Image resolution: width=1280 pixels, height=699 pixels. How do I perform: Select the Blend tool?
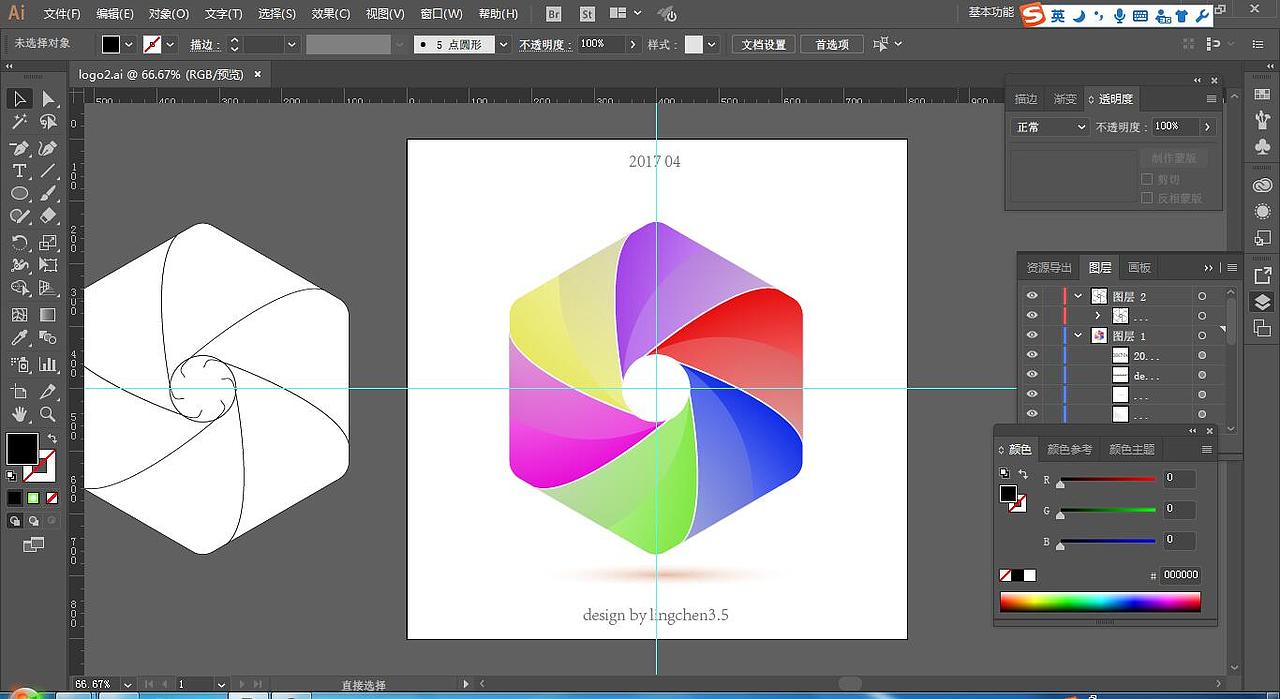(48, 338)
